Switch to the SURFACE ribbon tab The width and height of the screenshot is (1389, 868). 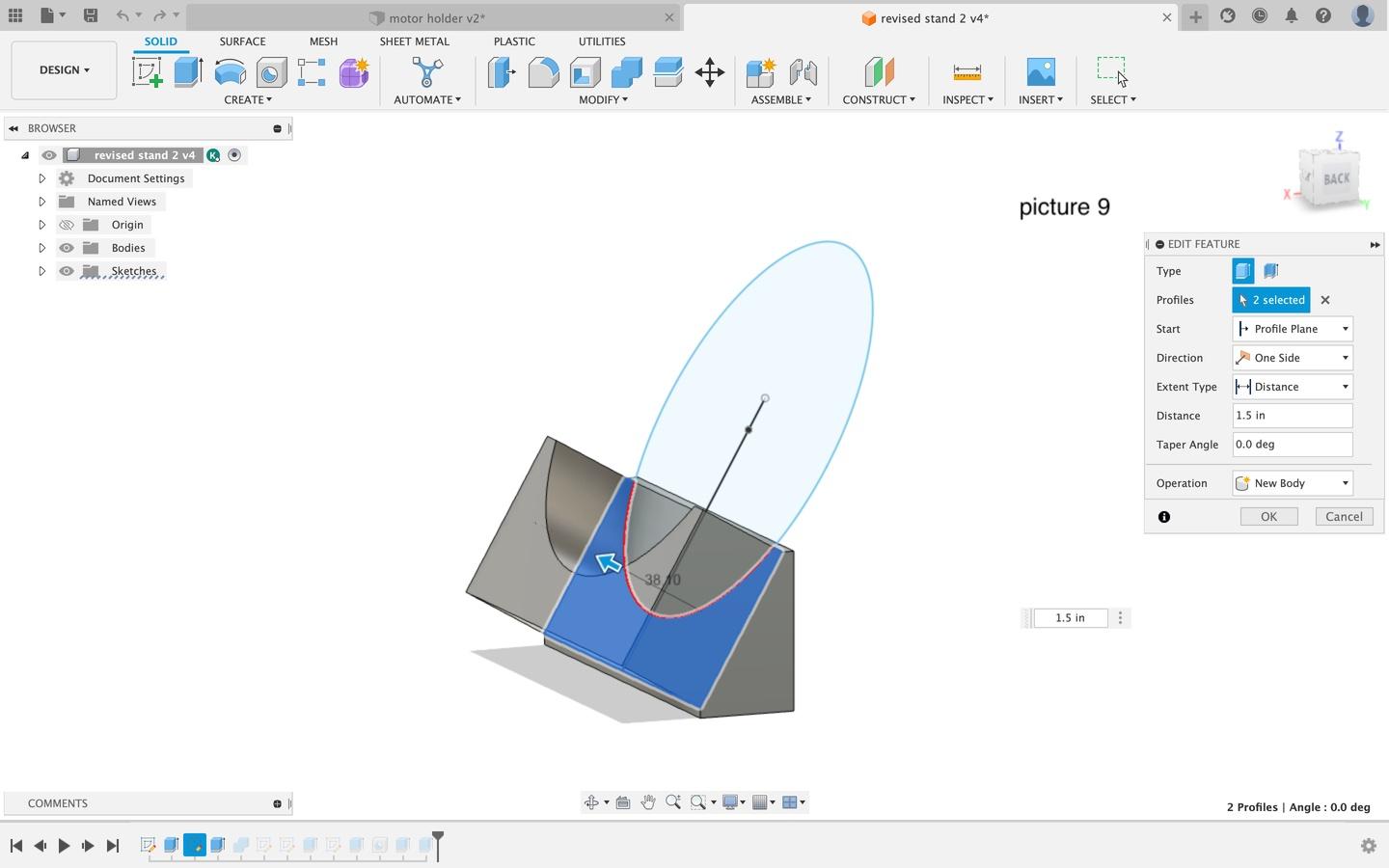click(242, 41)
